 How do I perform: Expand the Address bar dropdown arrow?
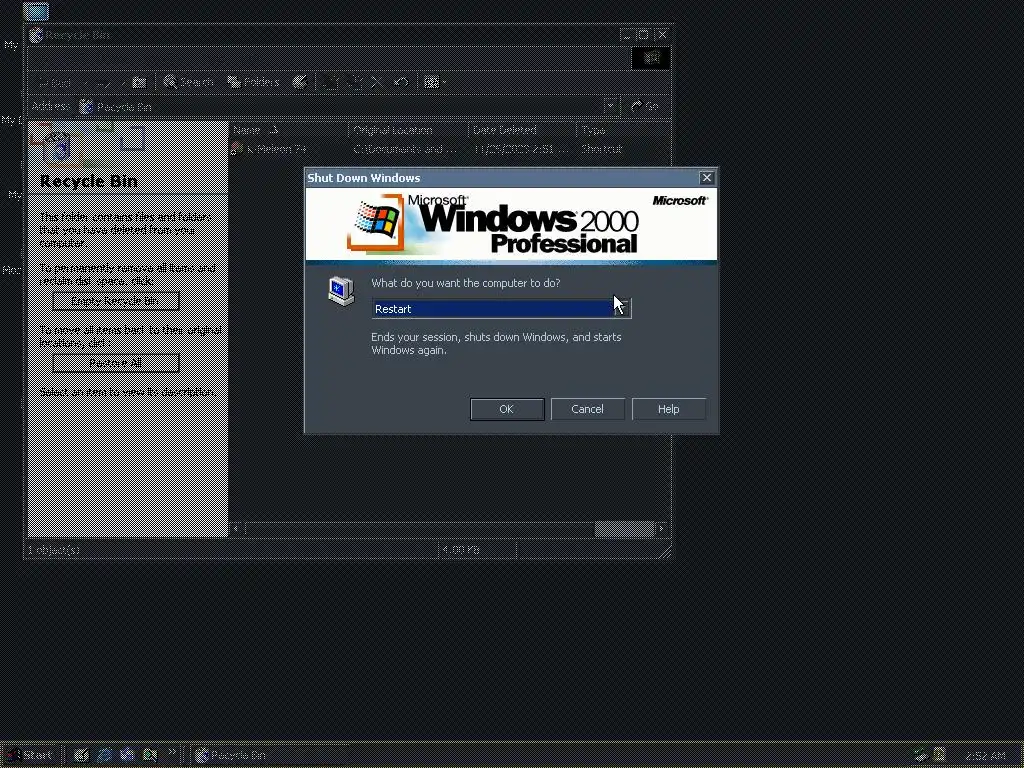coord(611,106)
